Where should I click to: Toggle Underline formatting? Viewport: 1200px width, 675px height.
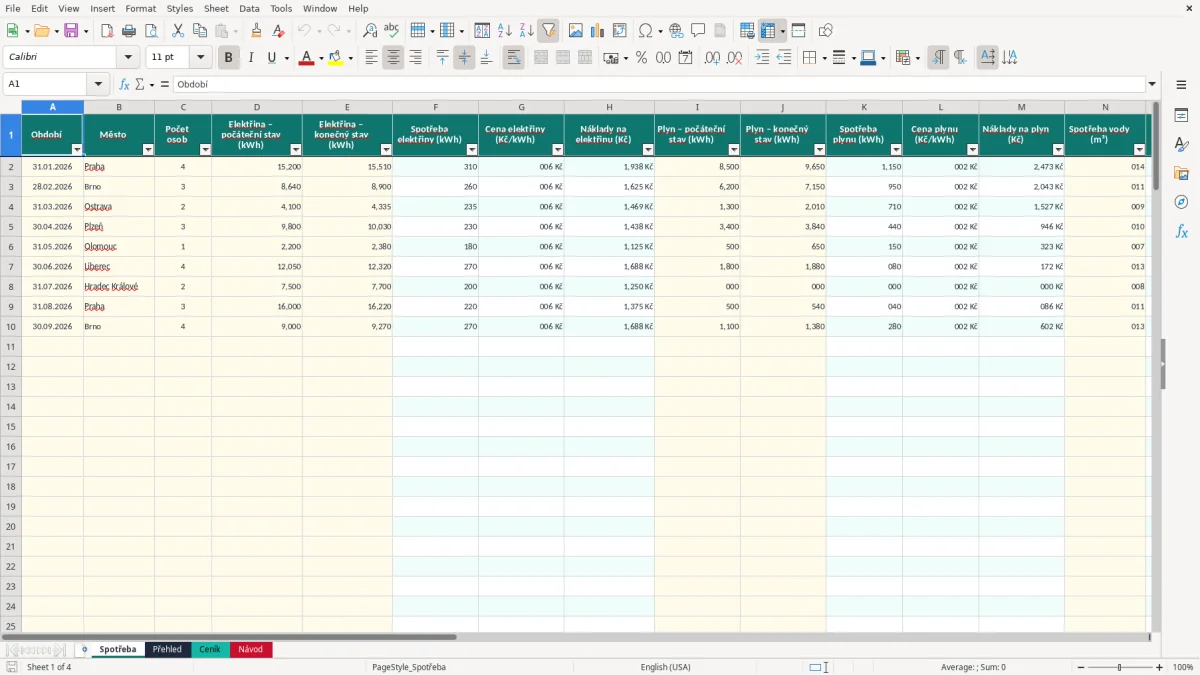[x=271, y=58]
